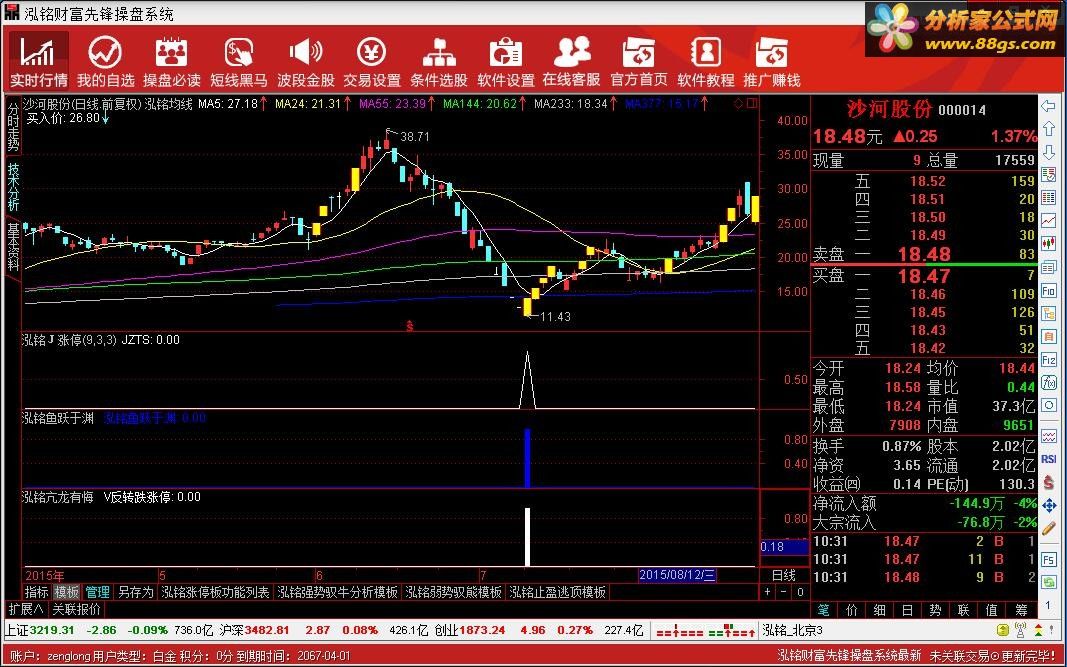Open 泓铭止盈逃顶模板
Viewport: 1067px width, 667px height.
pyautogui.click(x=557, y=592)
